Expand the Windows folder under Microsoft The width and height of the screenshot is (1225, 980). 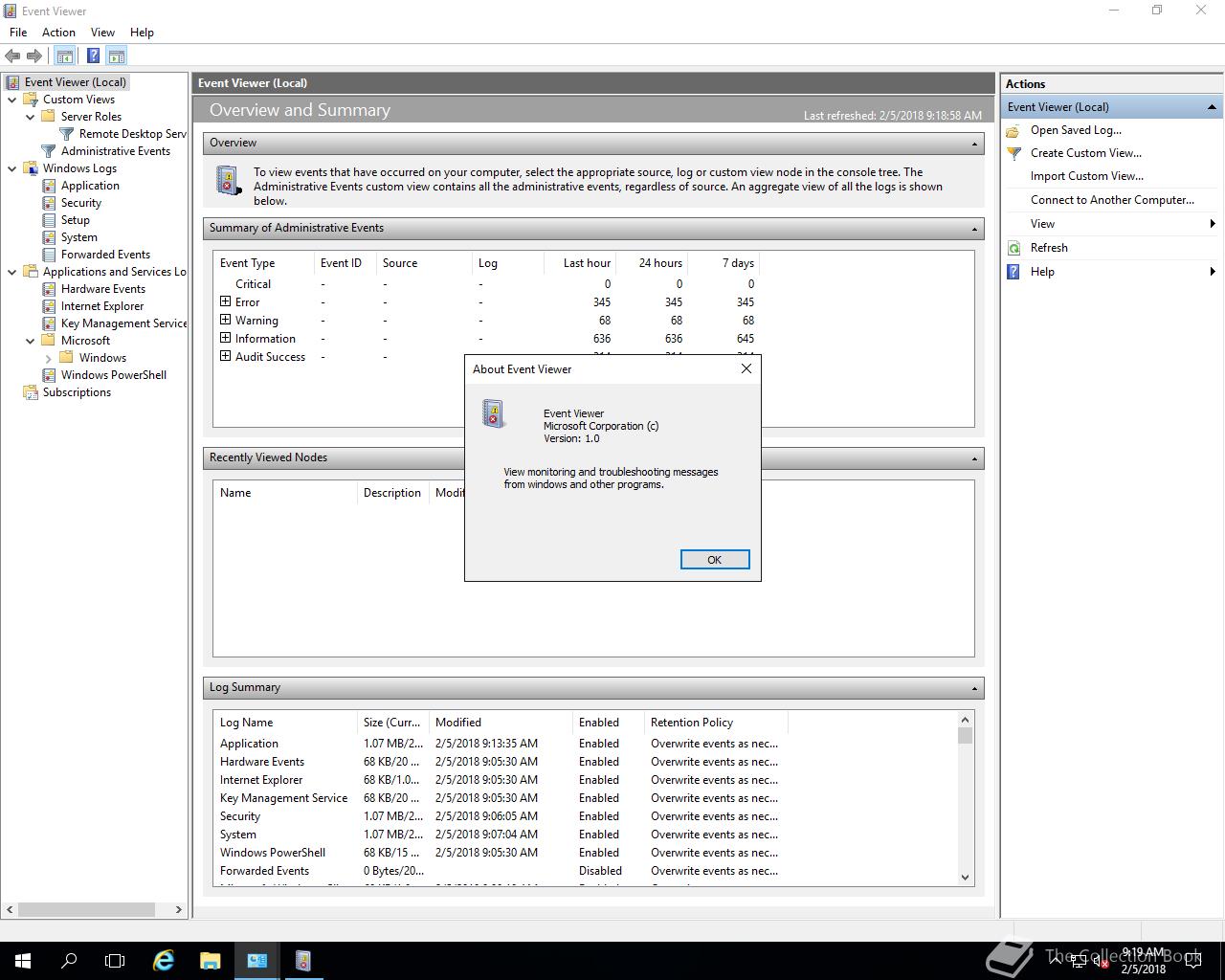coord(49,358)
